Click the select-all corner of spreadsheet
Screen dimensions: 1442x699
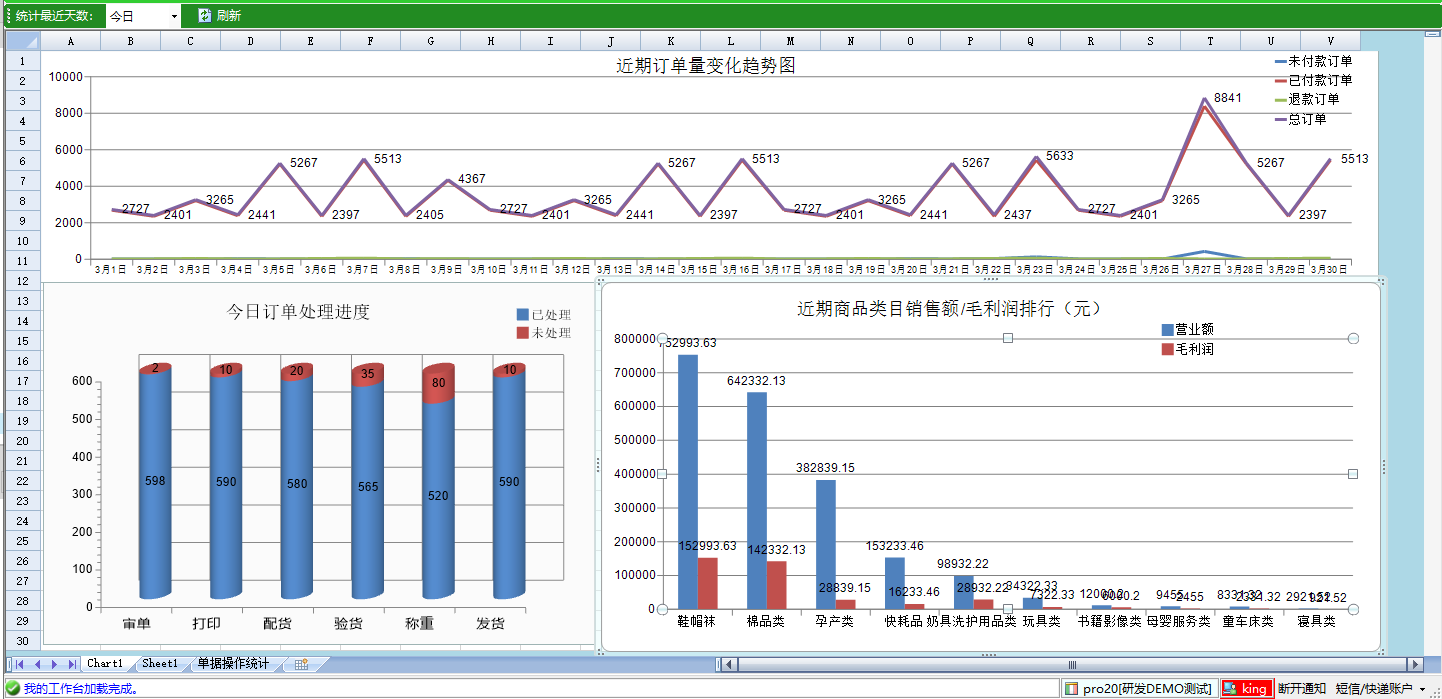pos(23,41)
